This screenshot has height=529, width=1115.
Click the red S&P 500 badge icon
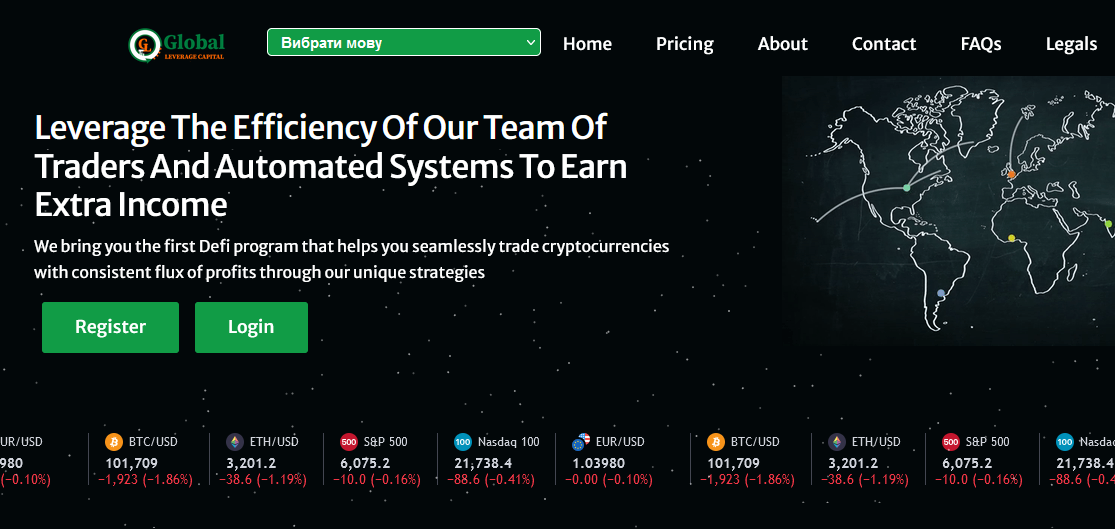click(x=349, y=442)
